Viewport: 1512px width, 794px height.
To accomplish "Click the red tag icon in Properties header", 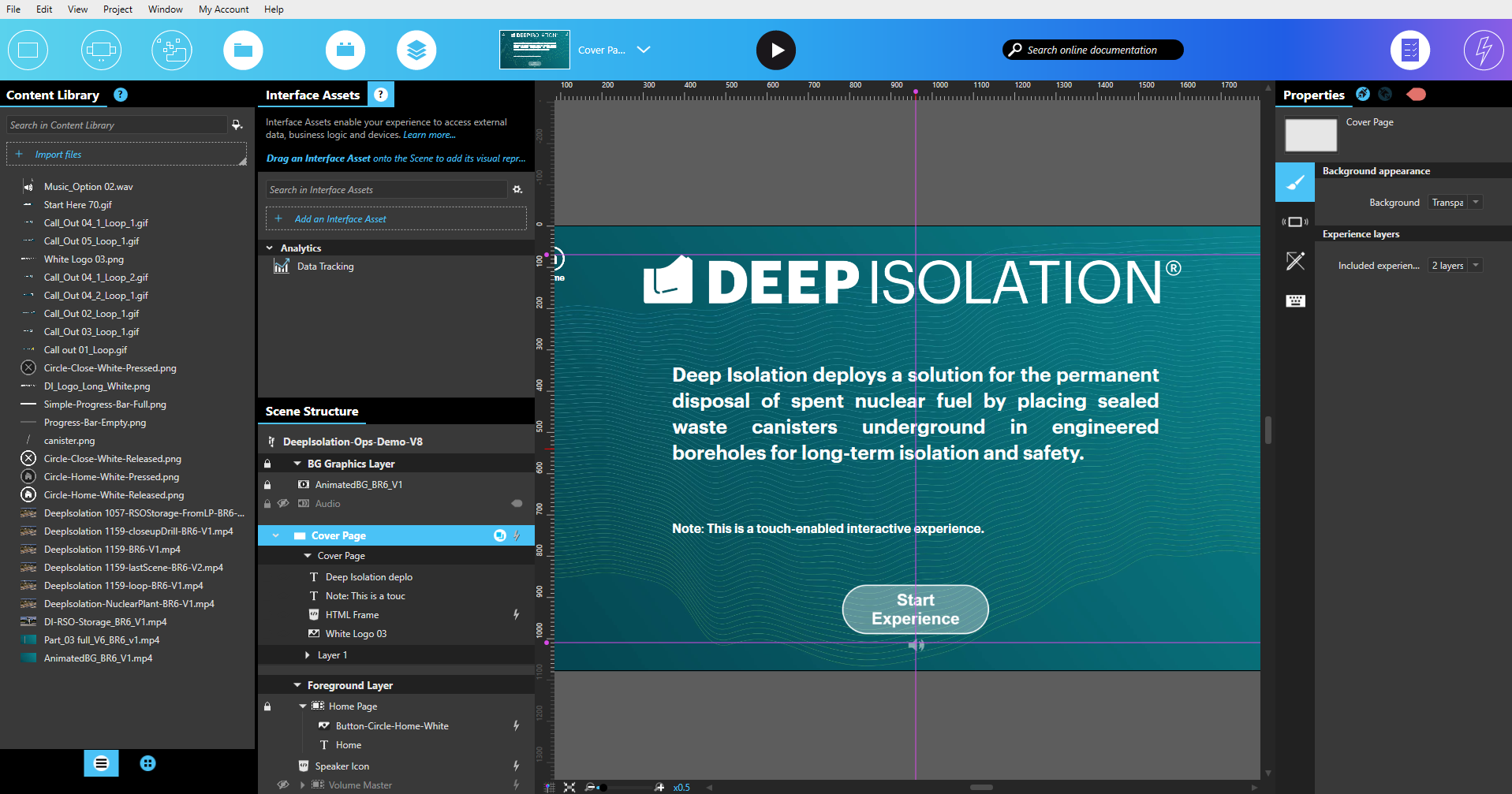I will click(x=1417, y=95).
